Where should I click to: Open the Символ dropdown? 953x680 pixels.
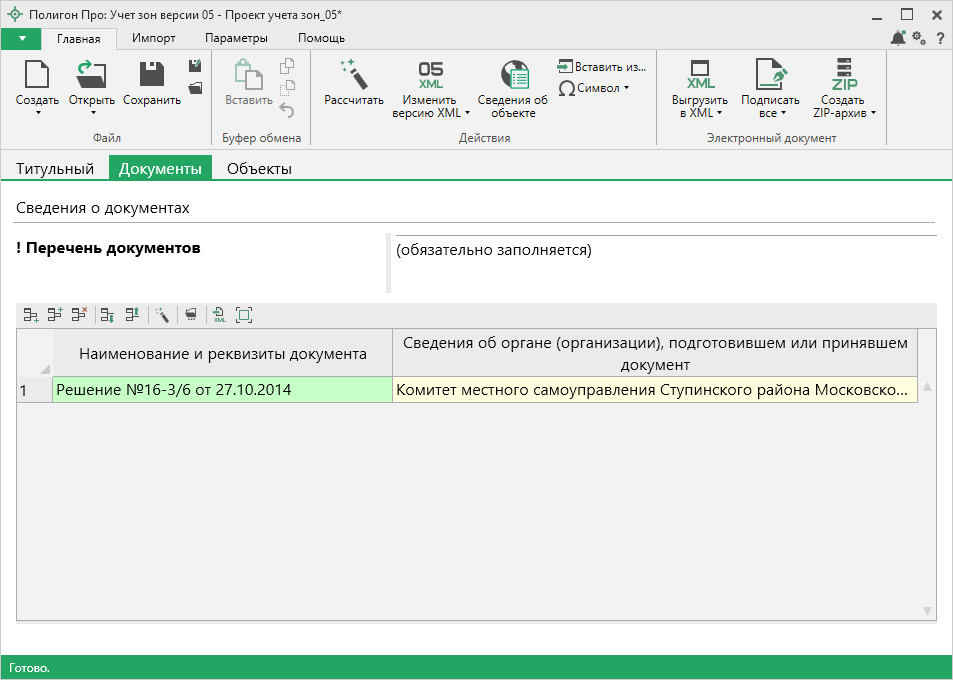click(x=594, y=88)
